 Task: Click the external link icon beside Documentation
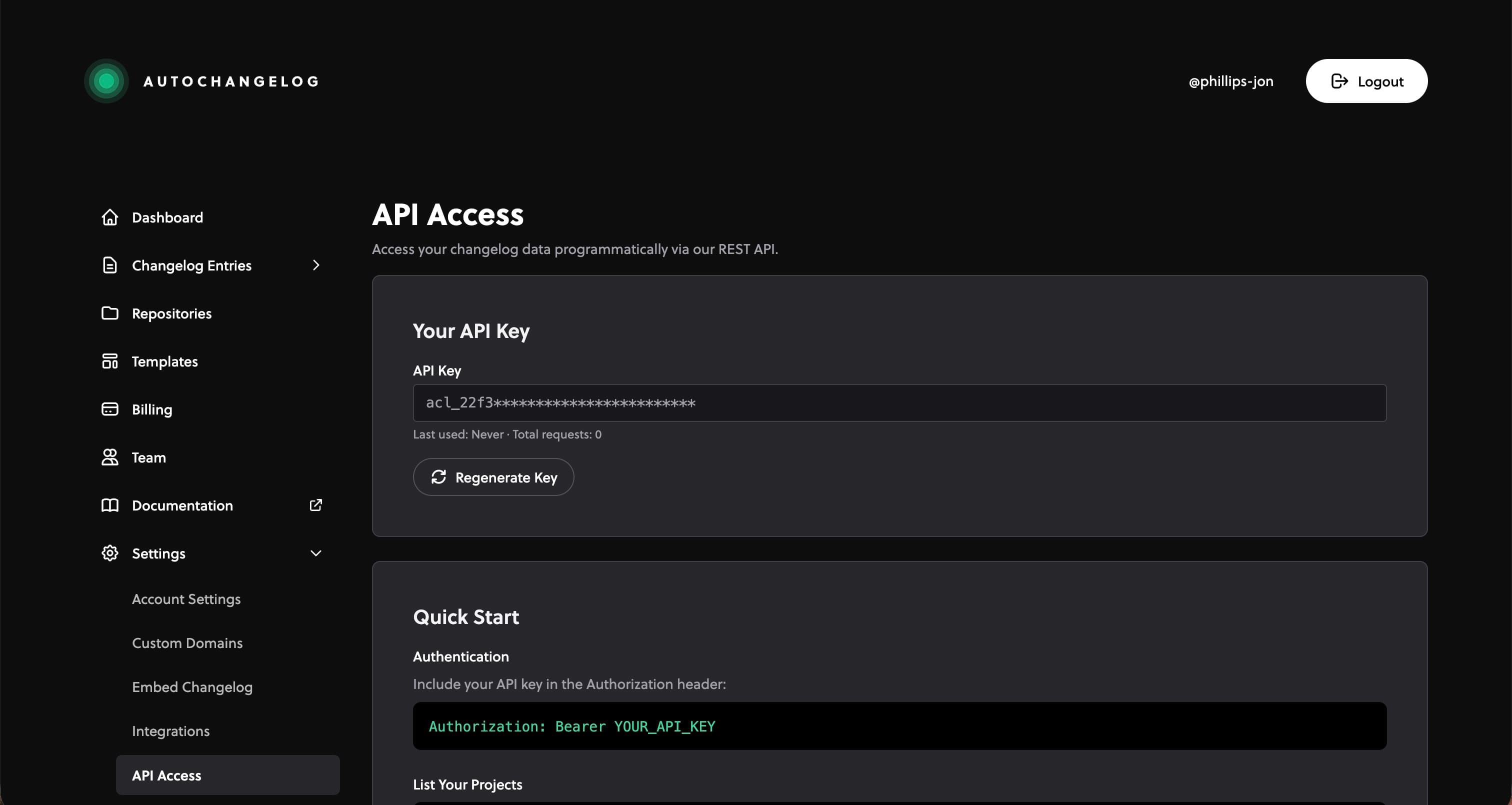tap(316, 505)
